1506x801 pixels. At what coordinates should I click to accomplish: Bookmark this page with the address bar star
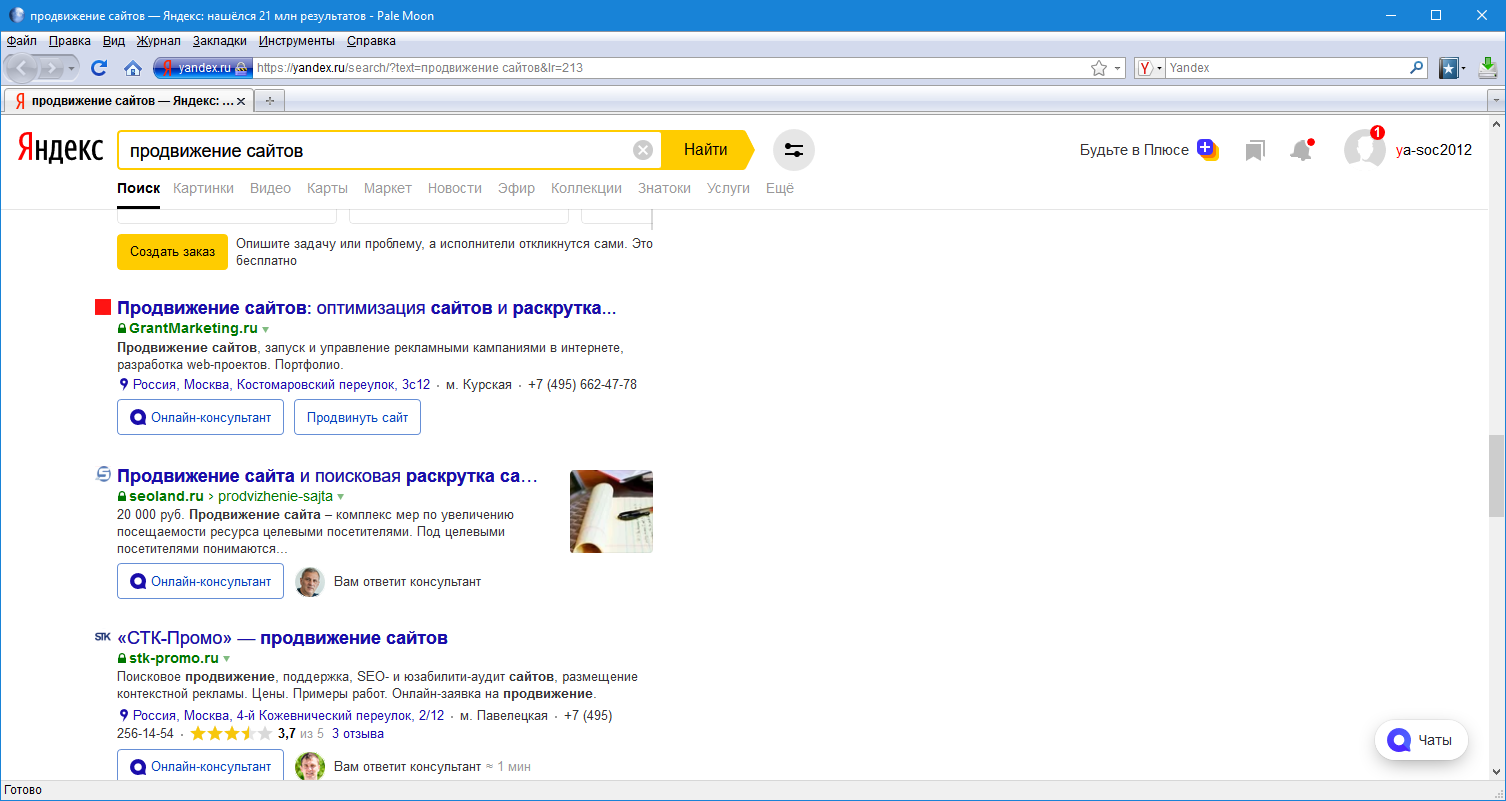1099,68
